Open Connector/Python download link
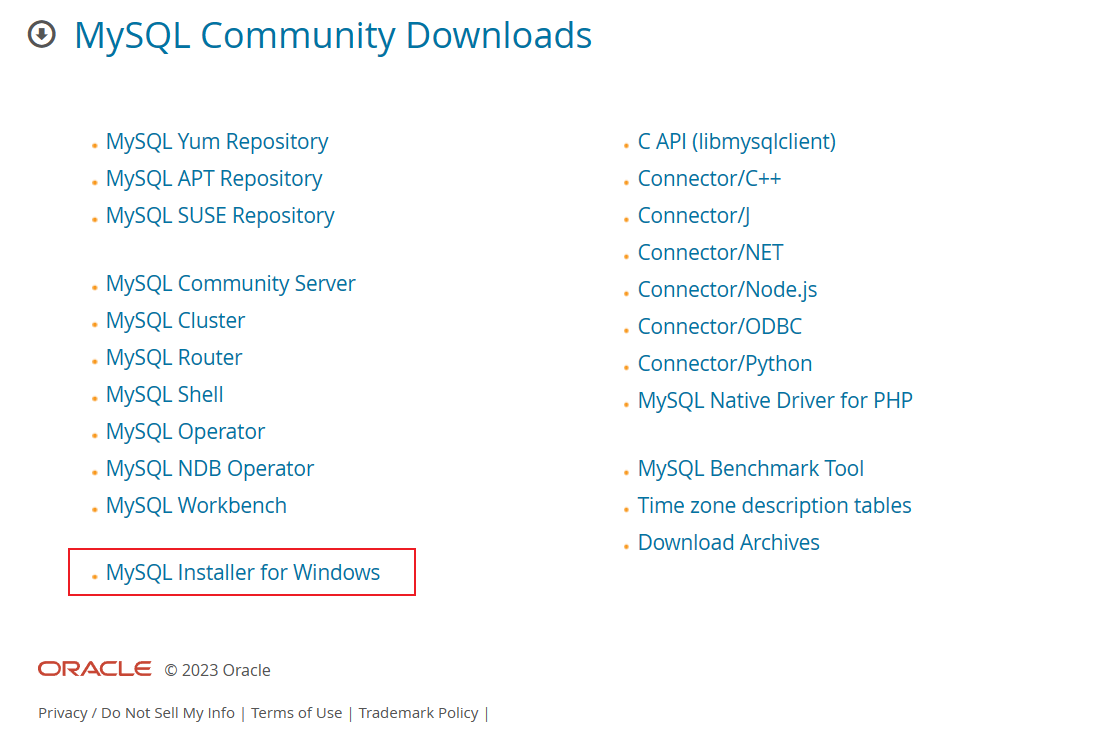 pos(725,364)
